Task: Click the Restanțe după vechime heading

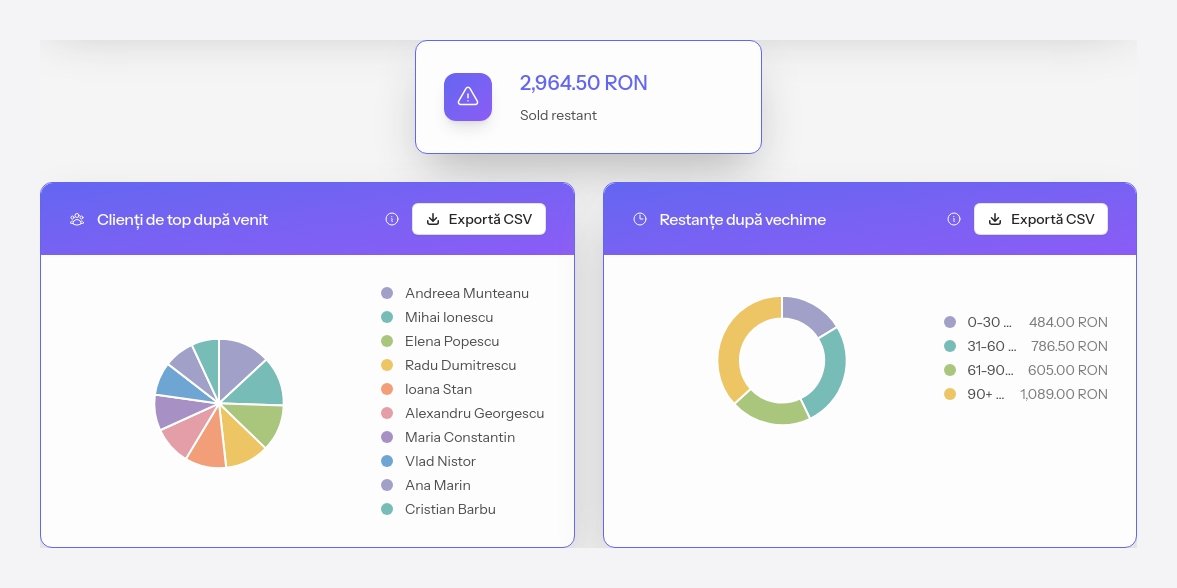Action: pyautogui.click(x=742, y=219)
